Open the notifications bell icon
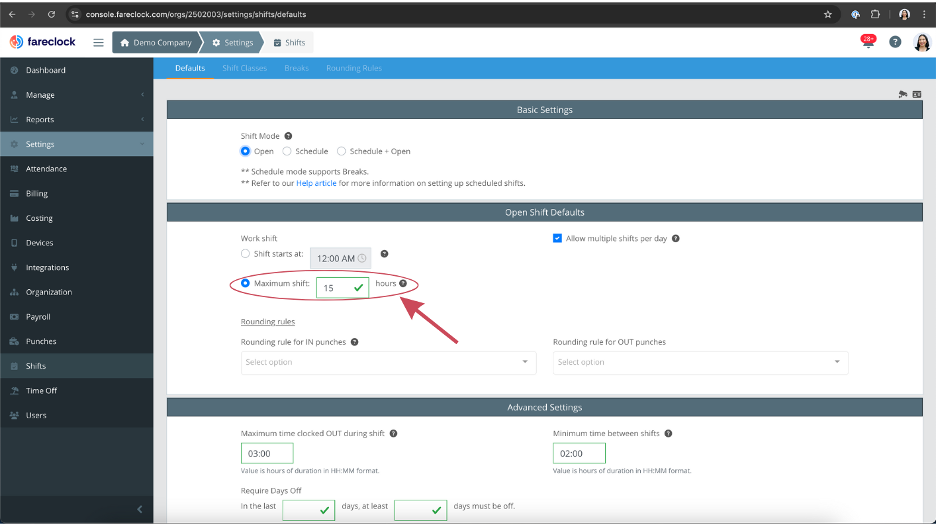The image size is (936, 526). coord(868,42)
